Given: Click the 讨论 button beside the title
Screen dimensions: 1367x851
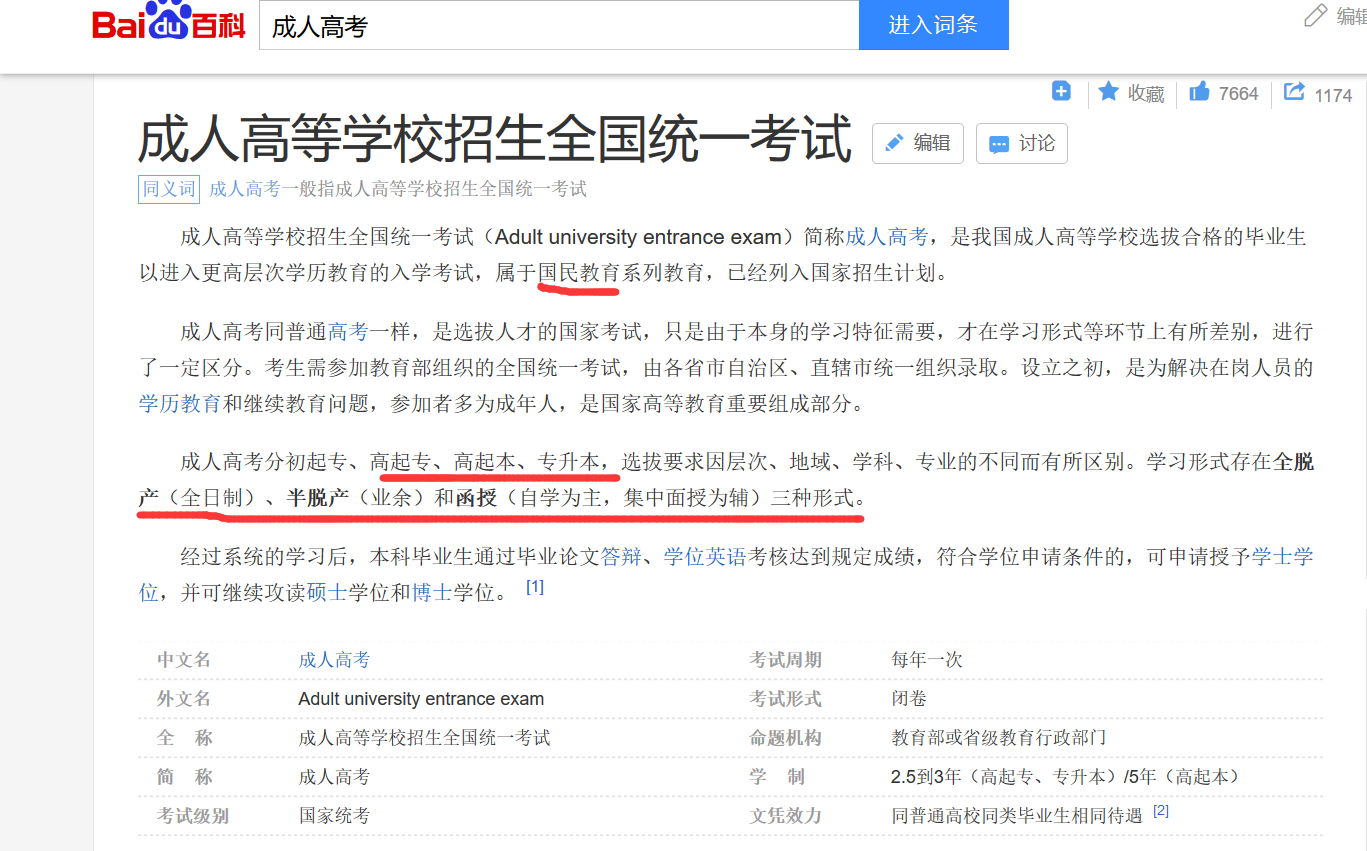Looking at the screenshot, I should 1022,143.
